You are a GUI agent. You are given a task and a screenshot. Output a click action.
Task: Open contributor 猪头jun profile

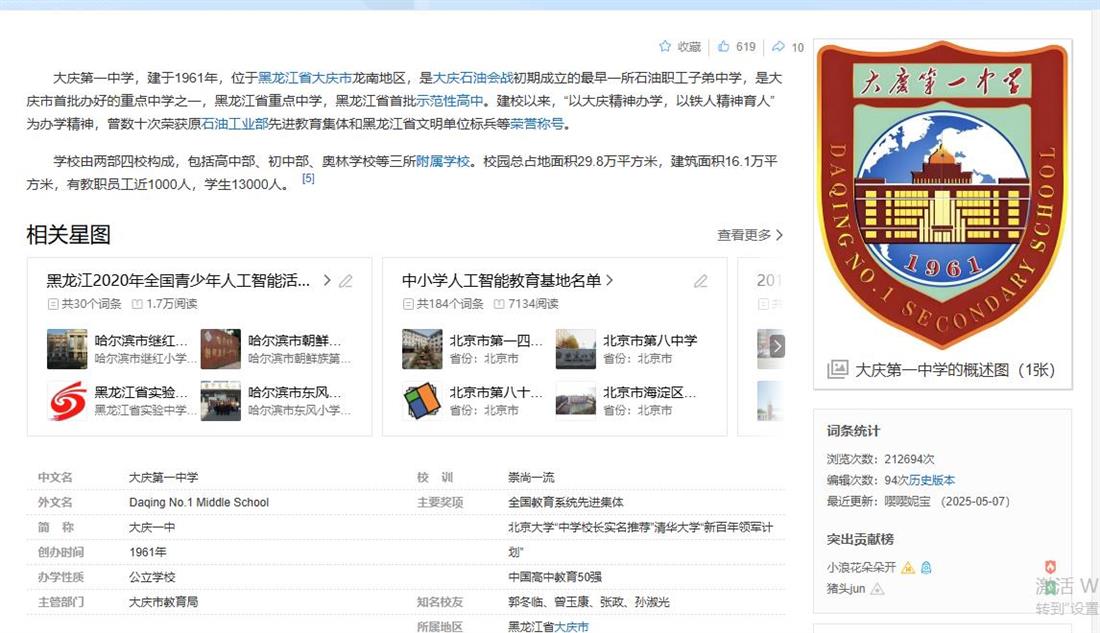pyautogui.click(x=845, y=589)
